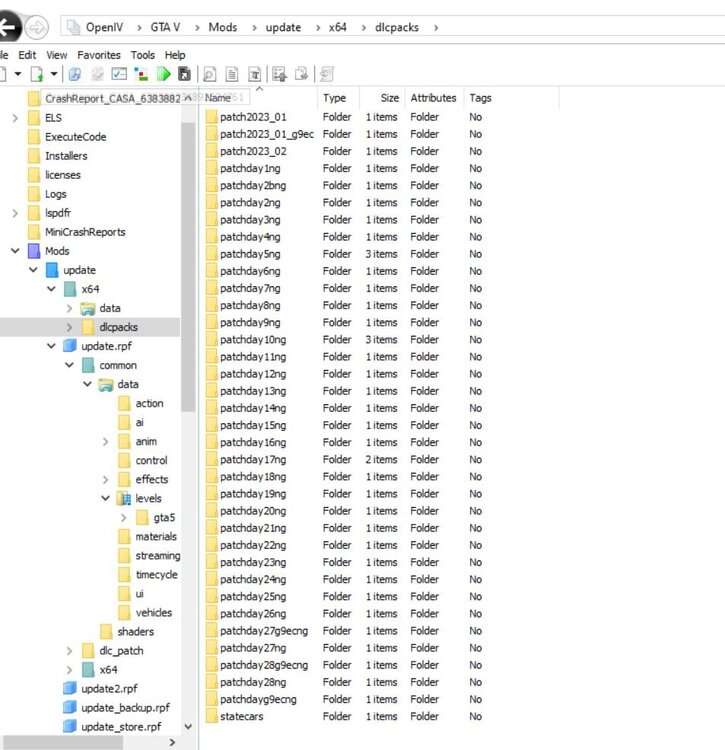Click the update_backup.rpf archive icon

(x=70, y=707)
